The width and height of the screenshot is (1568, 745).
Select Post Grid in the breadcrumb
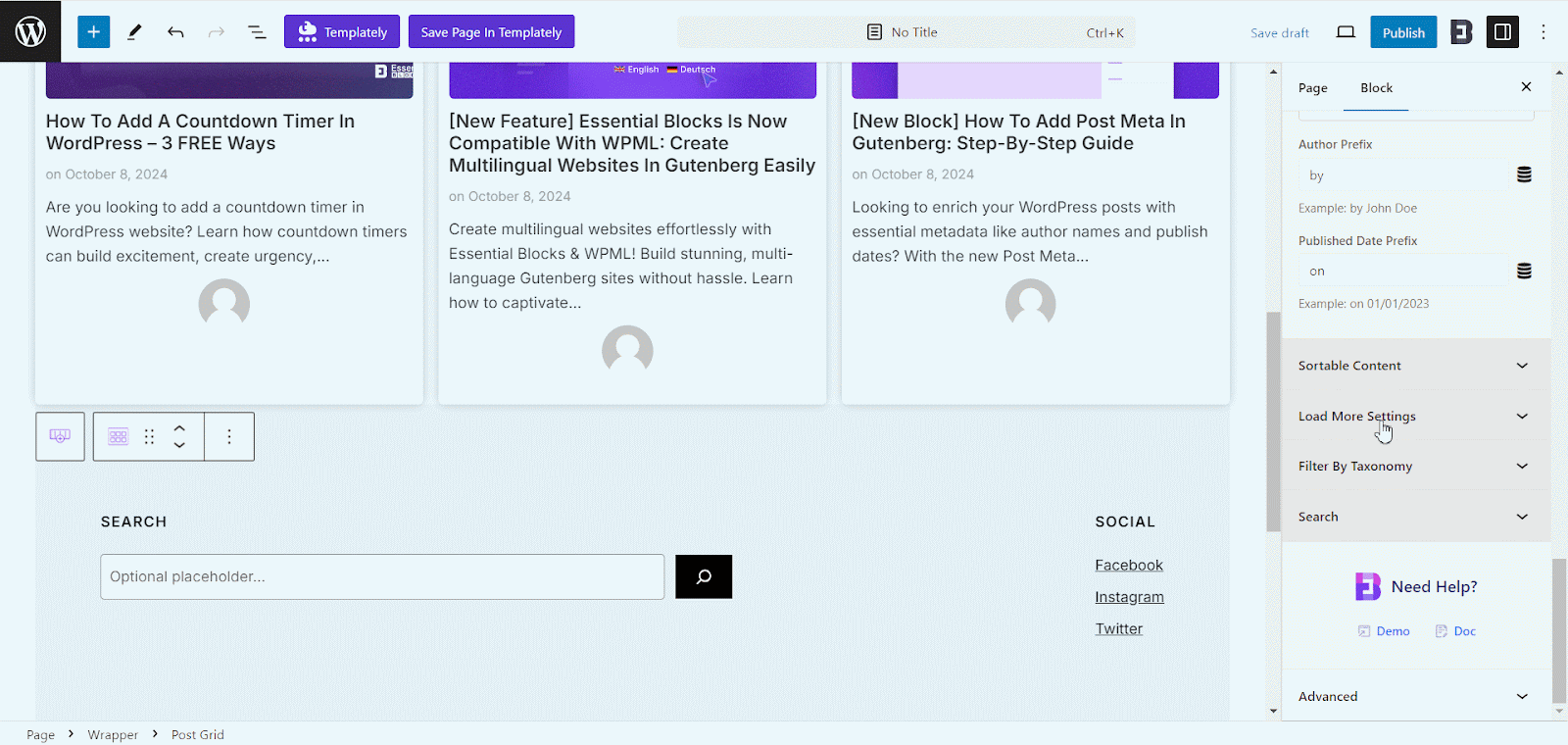tap(198, 734)
